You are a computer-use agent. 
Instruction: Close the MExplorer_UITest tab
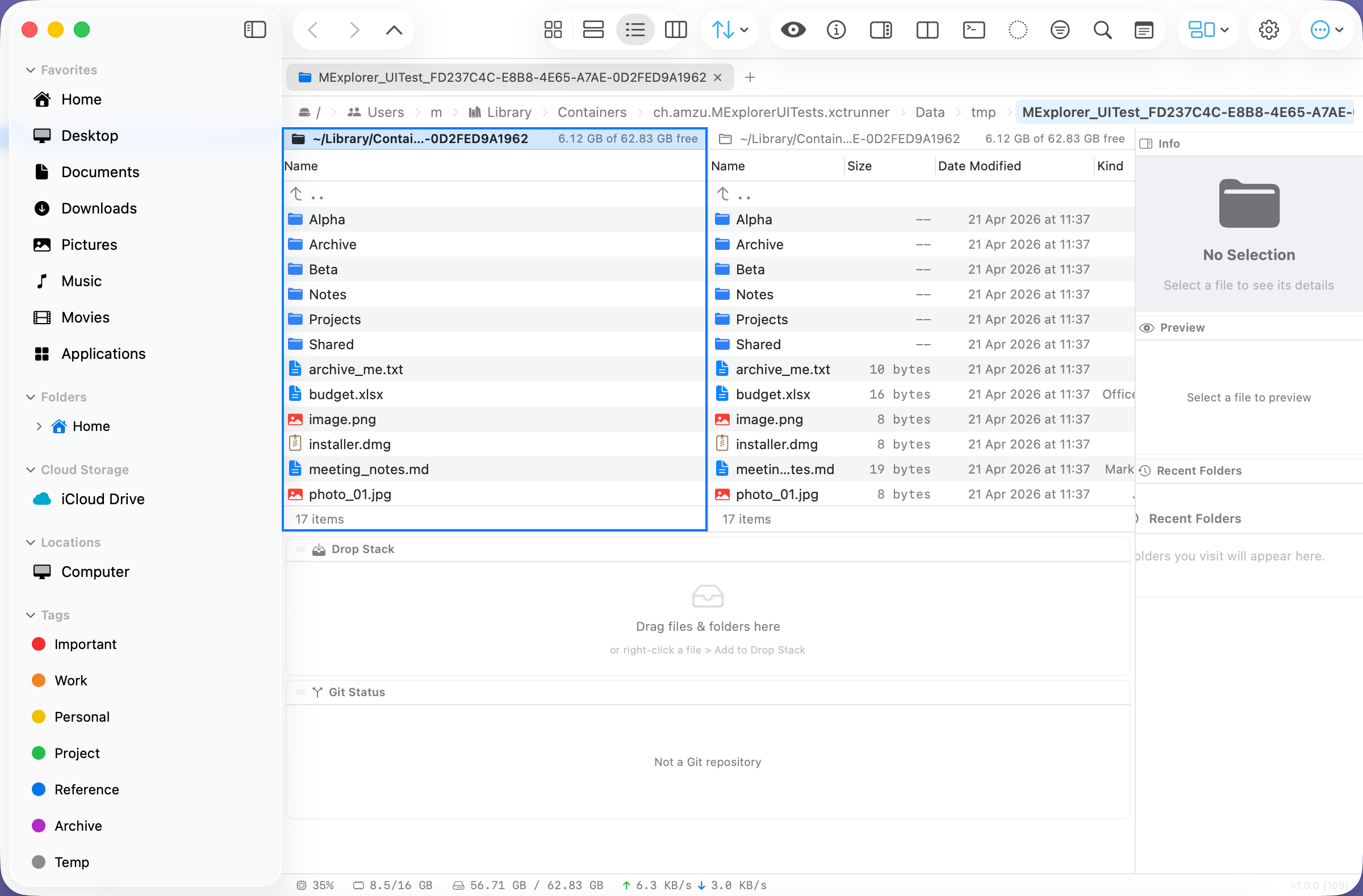click(x=717, y=77)
